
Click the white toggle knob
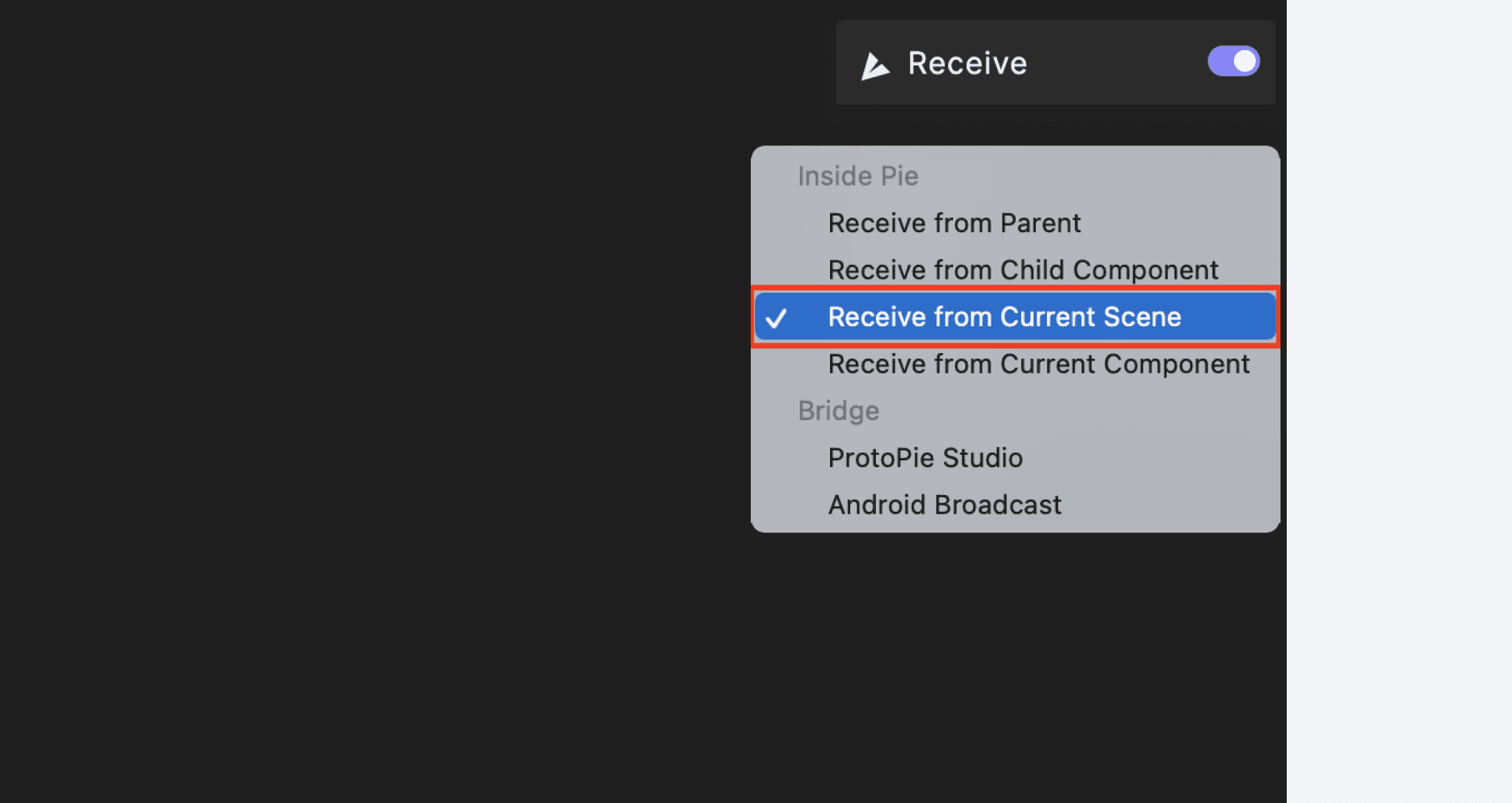pos(1244,61)
